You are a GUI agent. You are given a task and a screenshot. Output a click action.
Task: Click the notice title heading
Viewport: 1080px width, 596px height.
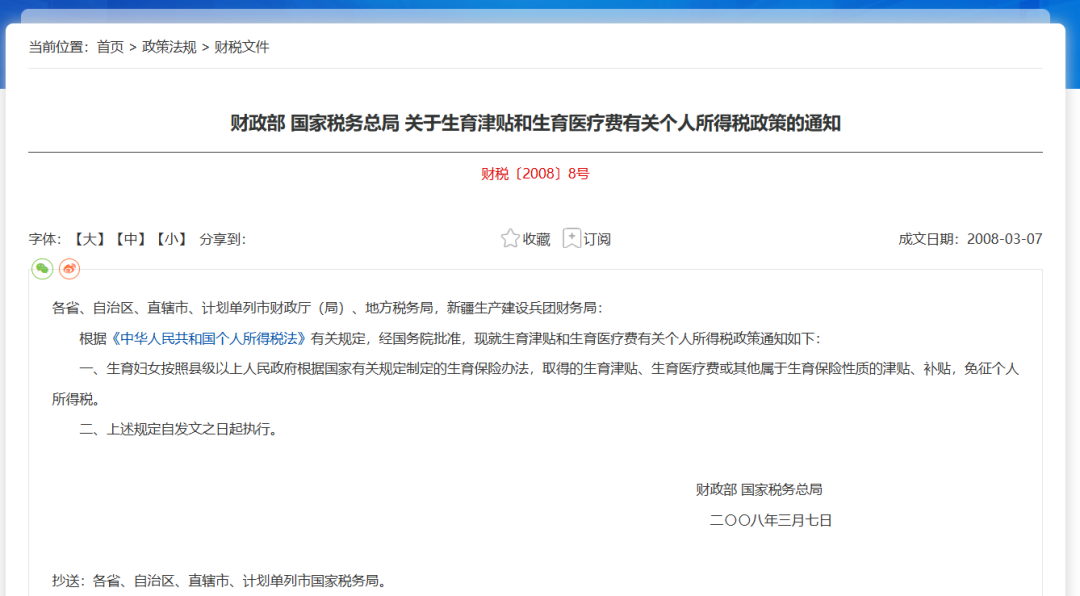pyautogui.click(x=535, y=123)
